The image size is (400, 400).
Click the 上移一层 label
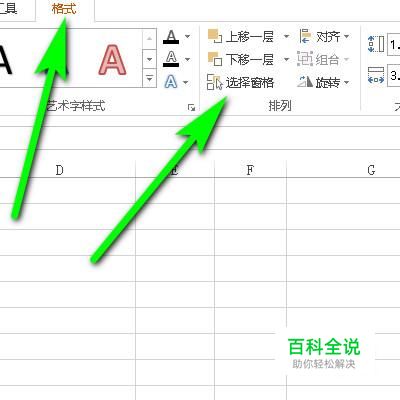(x=250, y=37)
